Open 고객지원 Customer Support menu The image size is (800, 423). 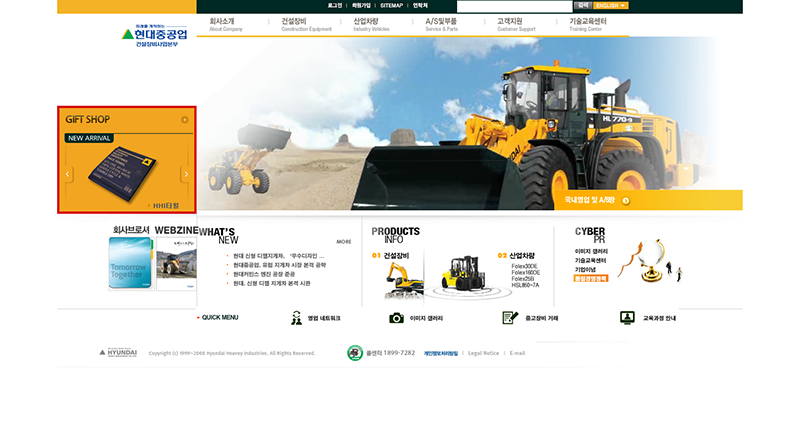(x=516, y=24)
